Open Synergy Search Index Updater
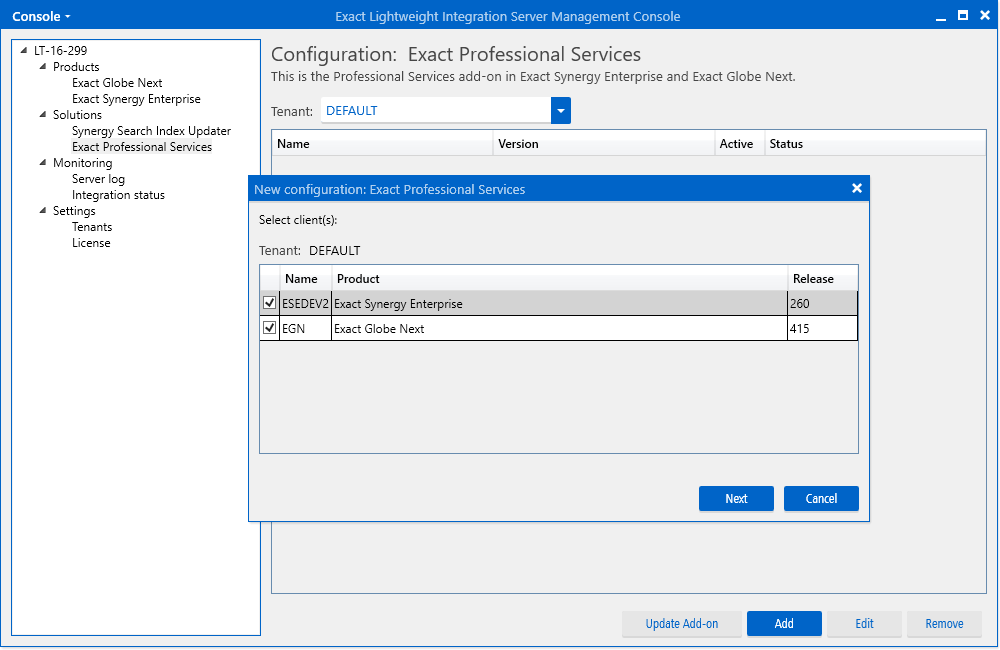 point(151,131)
